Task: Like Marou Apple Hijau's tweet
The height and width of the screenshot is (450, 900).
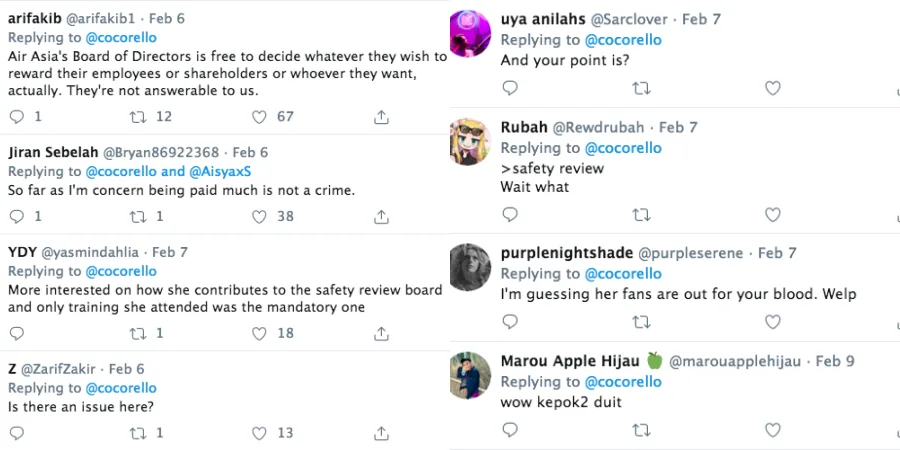Action: (x=772, y=429)
